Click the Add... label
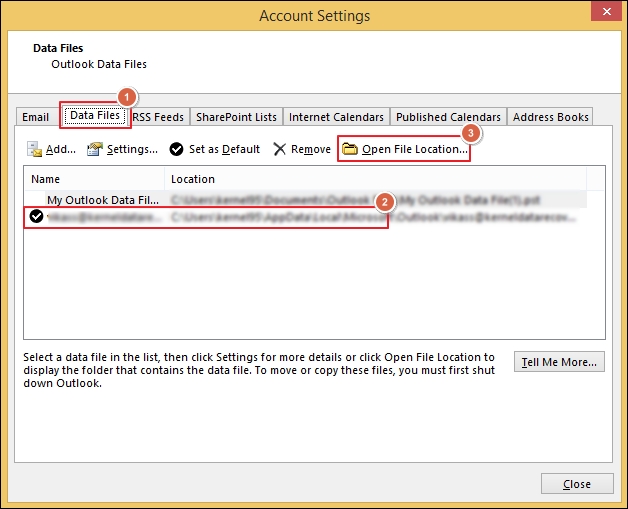 (x=60, y=149)
